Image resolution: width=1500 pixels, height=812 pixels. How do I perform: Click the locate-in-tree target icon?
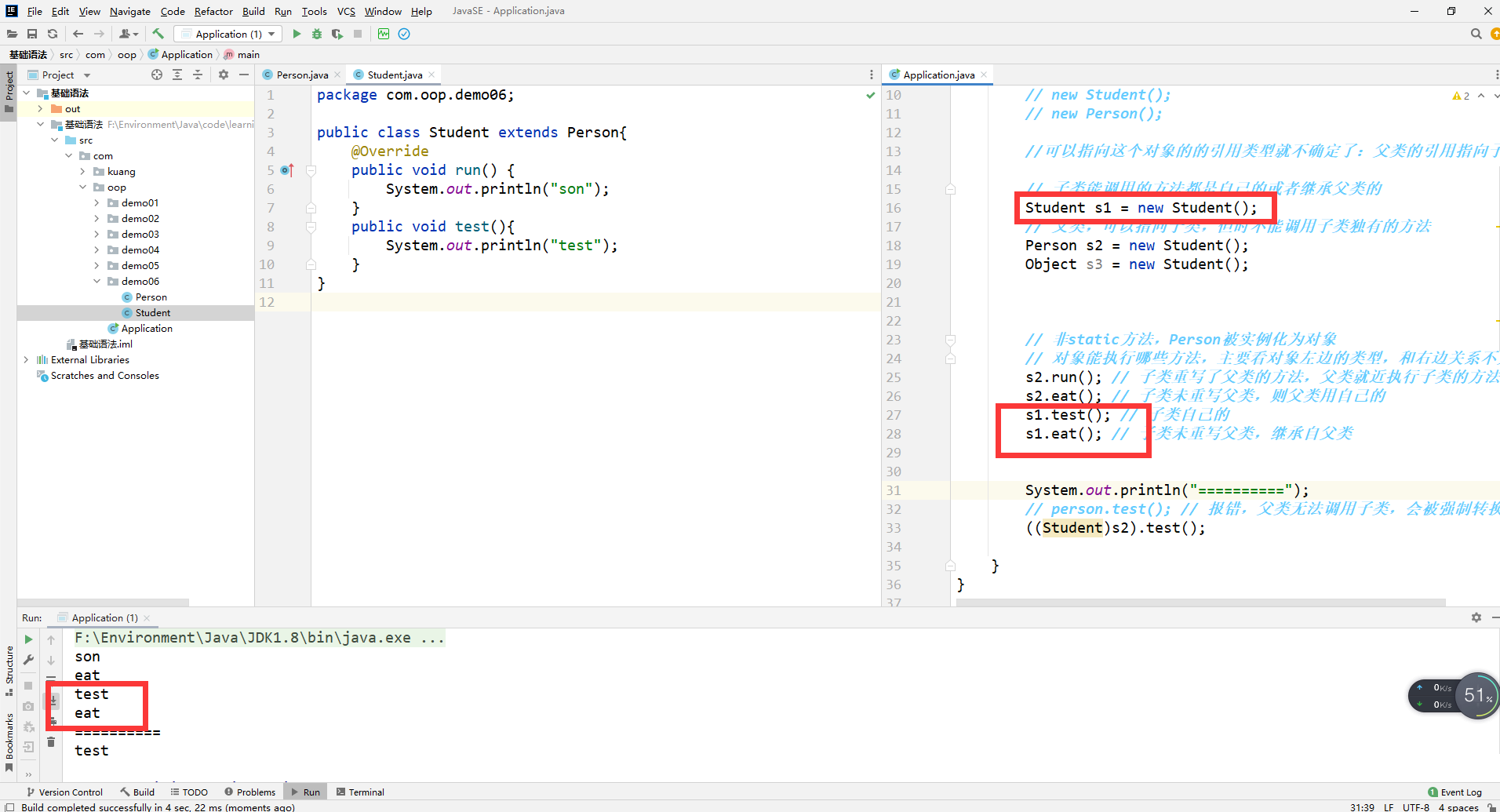pyautogui.click(x=157, y=75)
